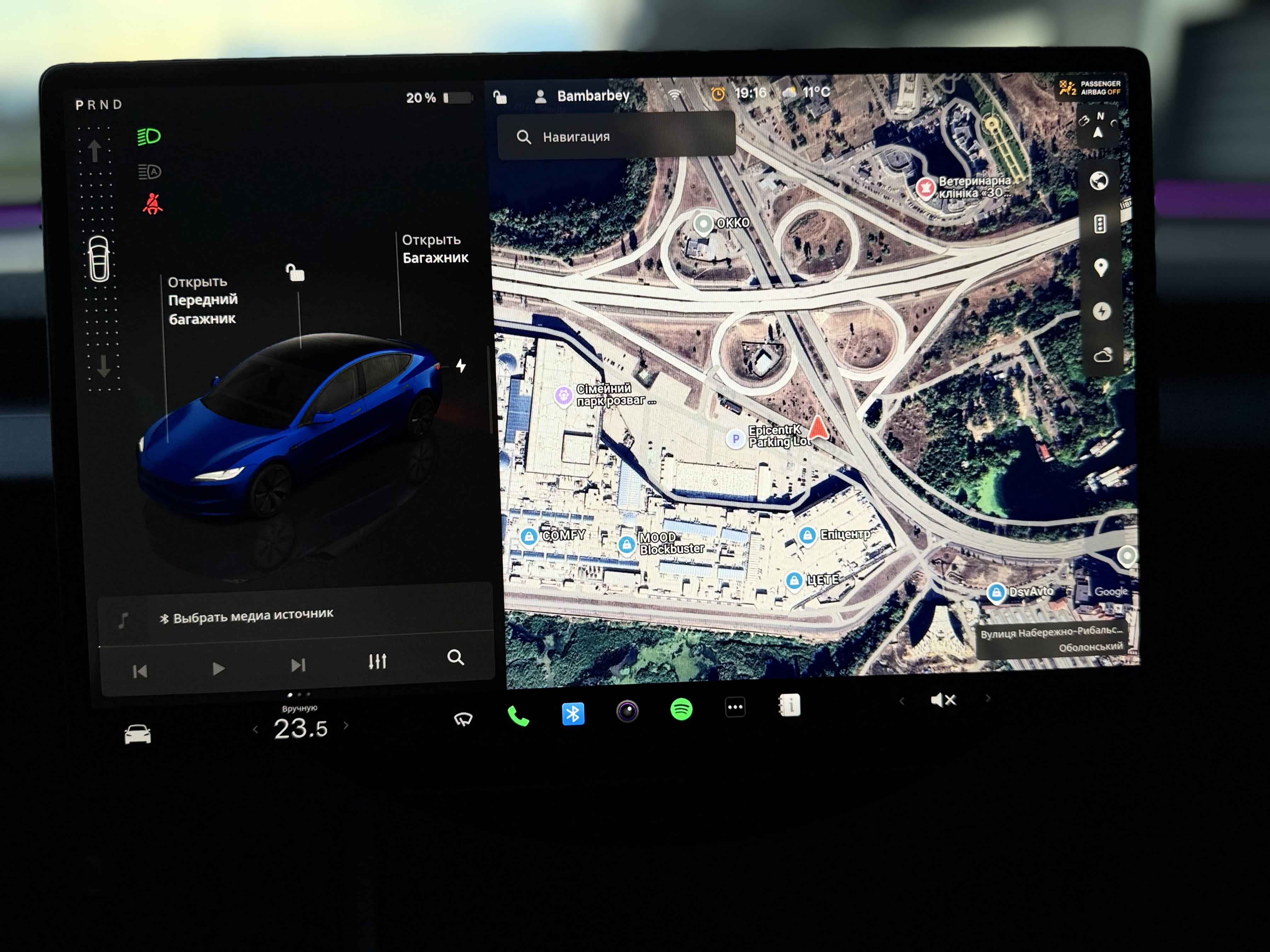Open vehicle controls car icon
1270x952 pixels.
(x=138, y=734)
